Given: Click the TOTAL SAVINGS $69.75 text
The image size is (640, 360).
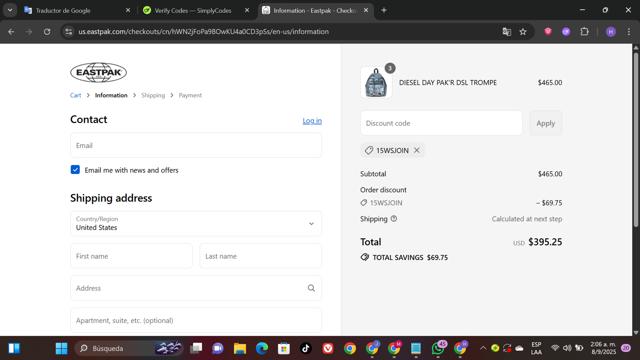Looking at the screenshot, I should pos(410,258).
